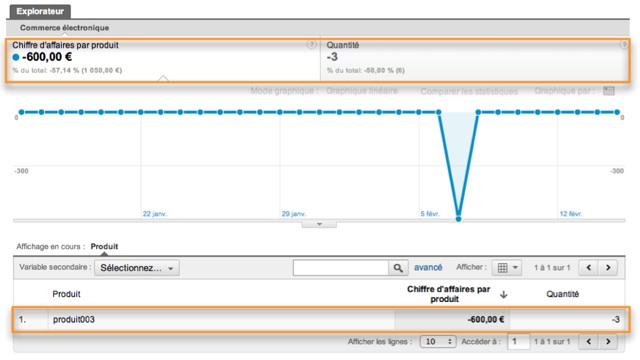Choose the Graphique linéaire chart mode
The height and width of the screenshot is (360, 640).
pyautogui.click(x=362, y=91)
